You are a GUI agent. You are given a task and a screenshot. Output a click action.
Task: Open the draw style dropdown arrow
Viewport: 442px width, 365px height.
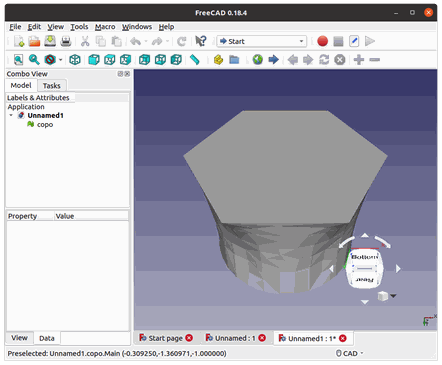click(60, 60)
